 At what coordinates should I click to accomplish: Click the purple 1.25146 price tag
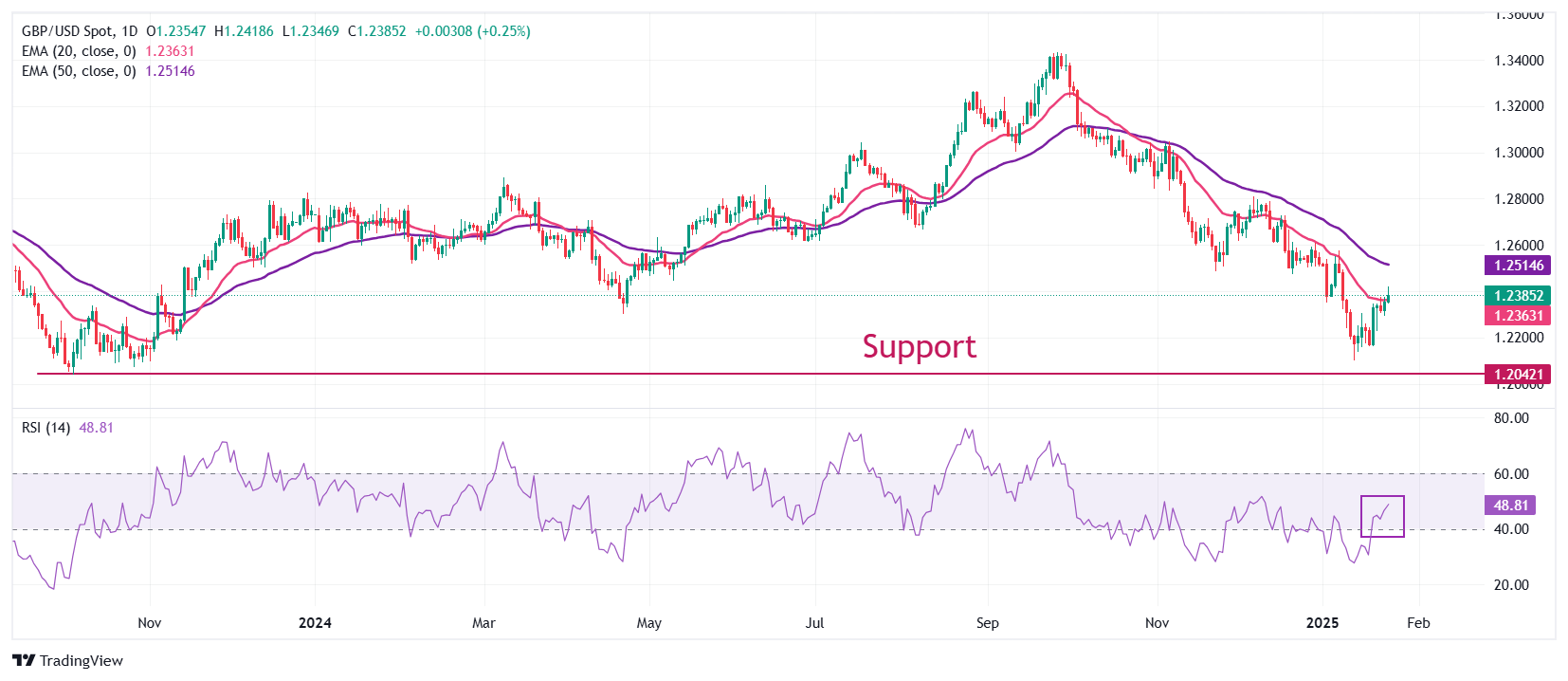1518,266
